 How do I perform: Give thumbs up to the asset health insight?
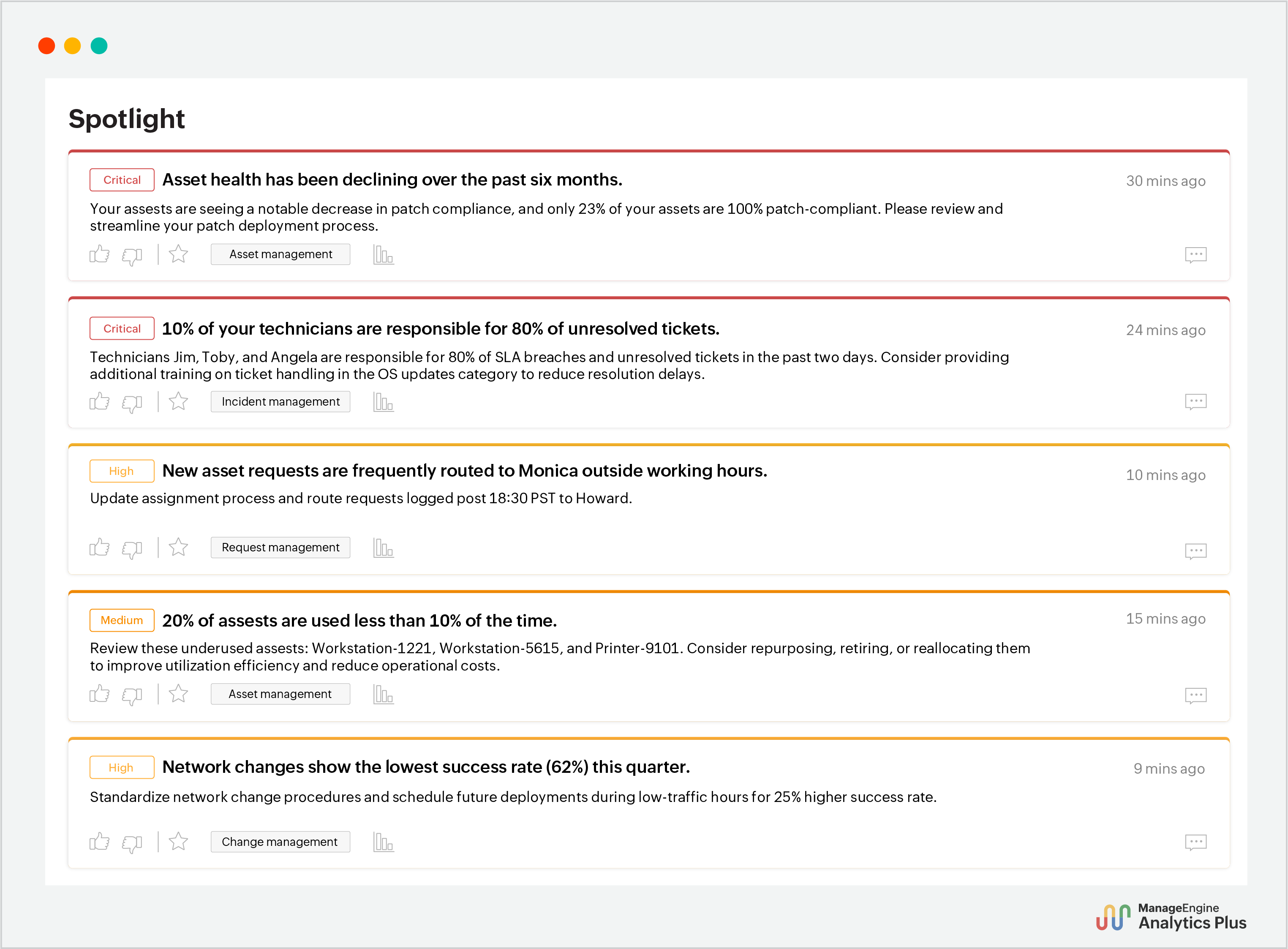(x=100, y=254)
